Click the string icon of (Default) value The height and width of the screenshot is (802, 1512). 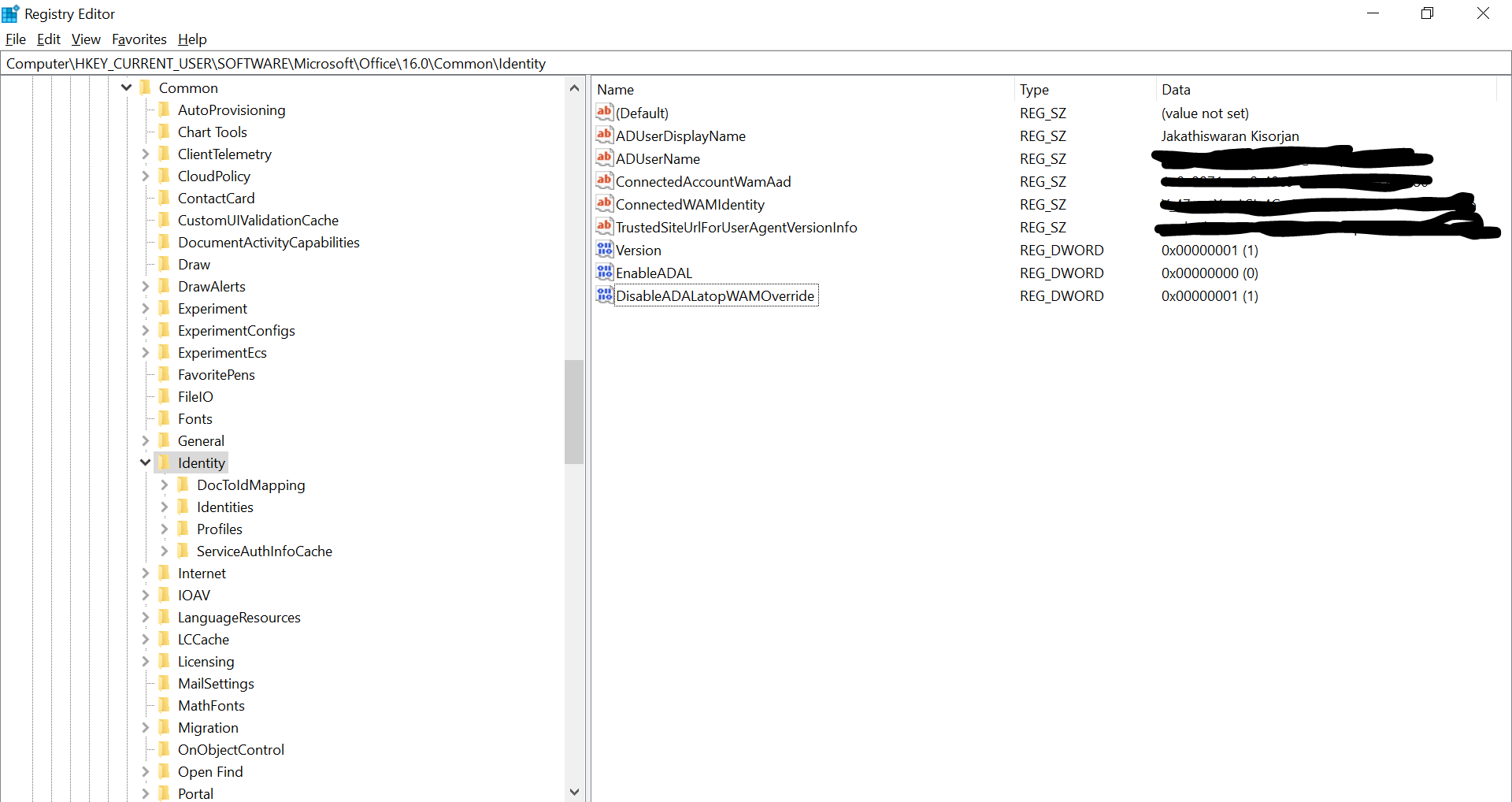pos(604,112)
